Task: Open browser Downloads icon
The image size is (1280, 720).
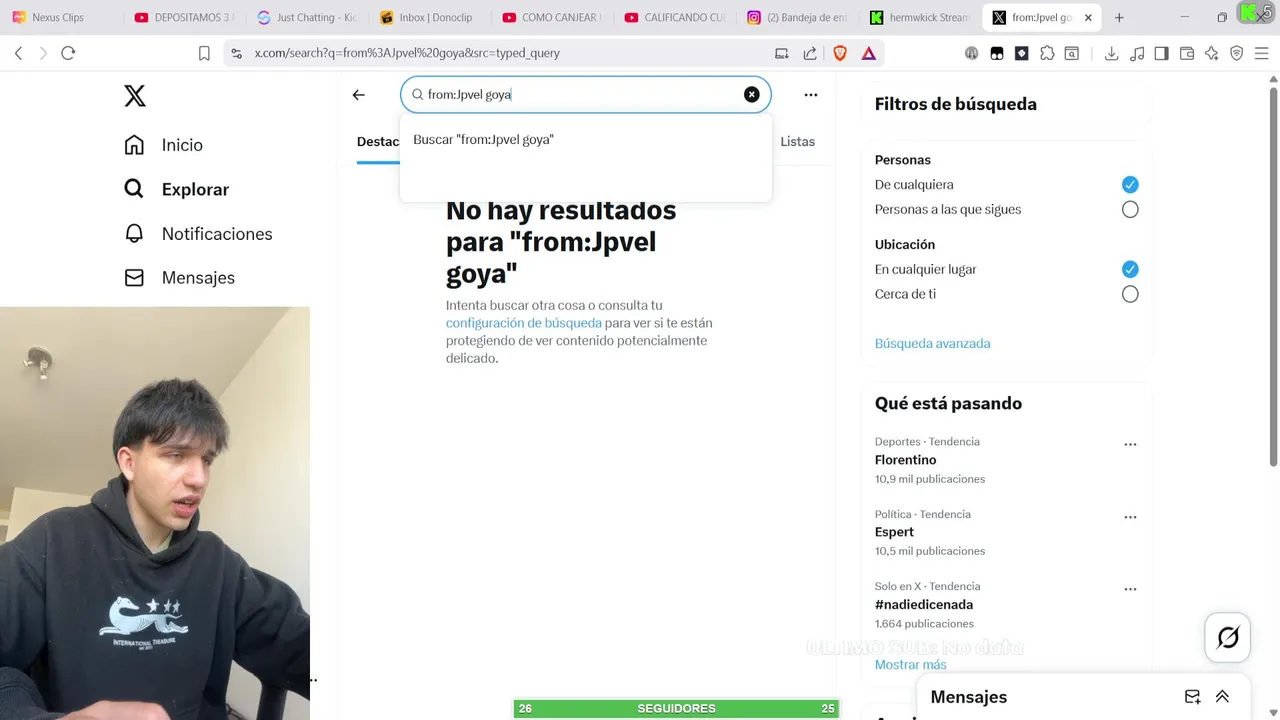Action: coord(1111,53)
